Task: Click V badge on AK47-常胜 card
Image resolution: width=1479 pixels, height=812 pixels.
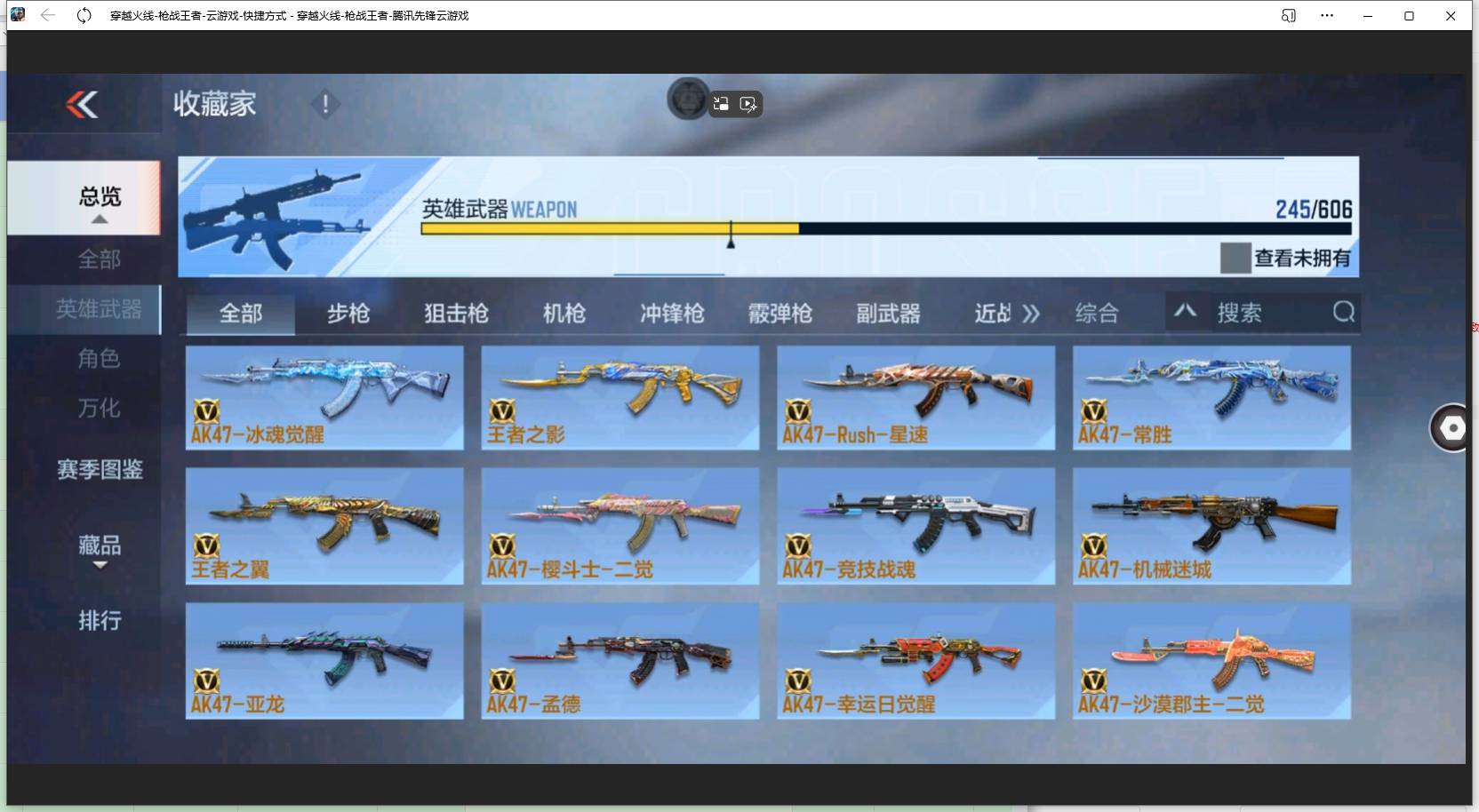Action: pos(1093,410)
